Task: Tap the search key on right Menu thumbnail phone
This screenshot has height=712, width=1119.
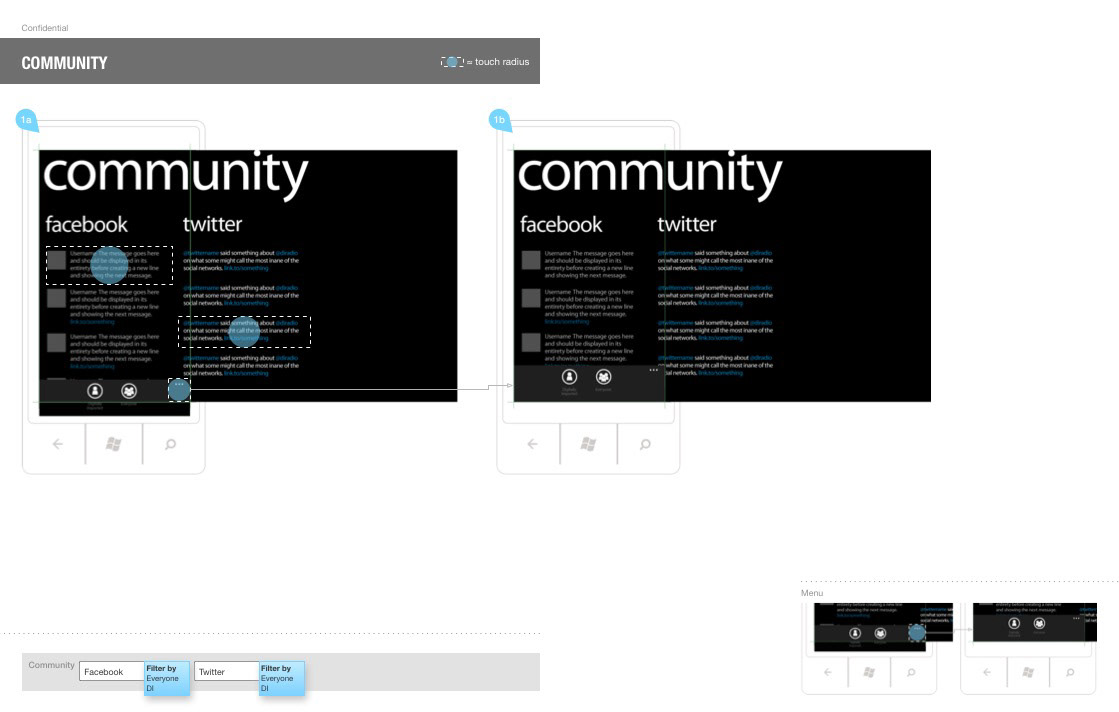Action: tap(1070, 672)
